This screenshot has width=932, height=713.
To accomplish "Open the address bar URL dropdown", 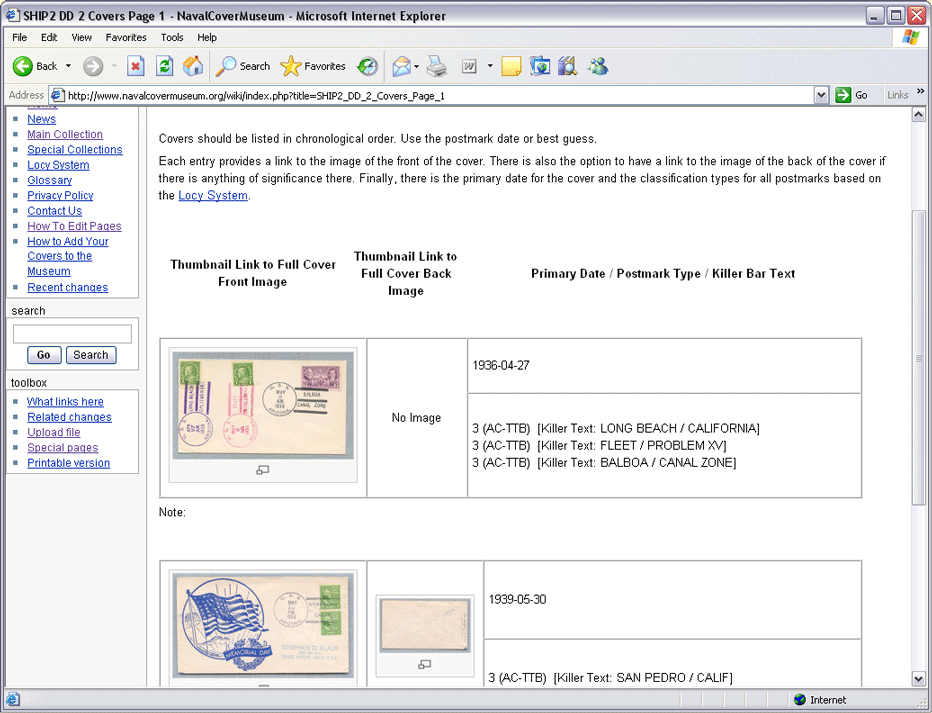I will pyautogui.click(x=821, y=95).
